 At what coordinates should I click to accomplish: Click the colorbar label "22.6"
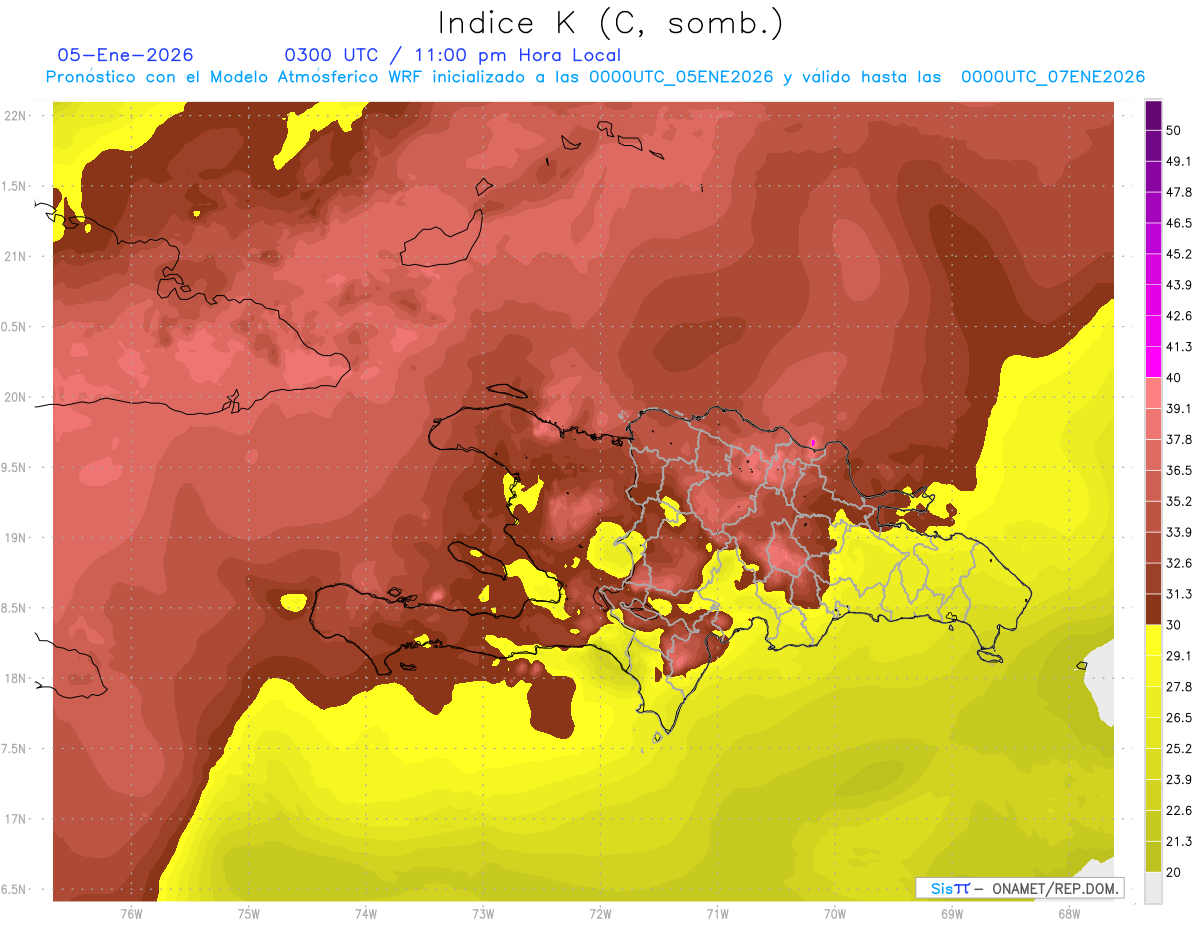pos(1179,811)
